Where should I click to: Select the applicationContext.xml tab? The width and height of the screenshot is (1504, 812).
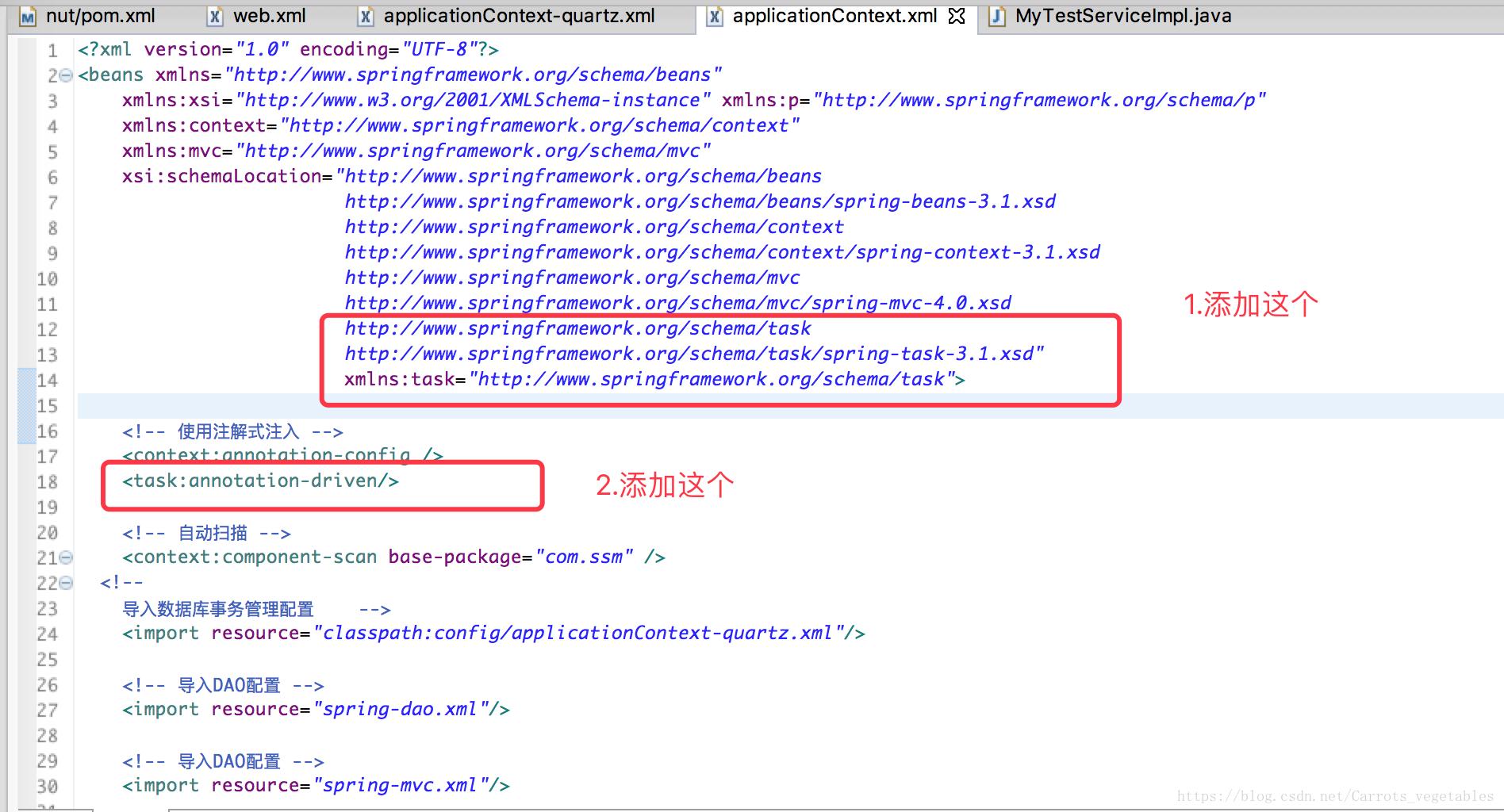834,16
